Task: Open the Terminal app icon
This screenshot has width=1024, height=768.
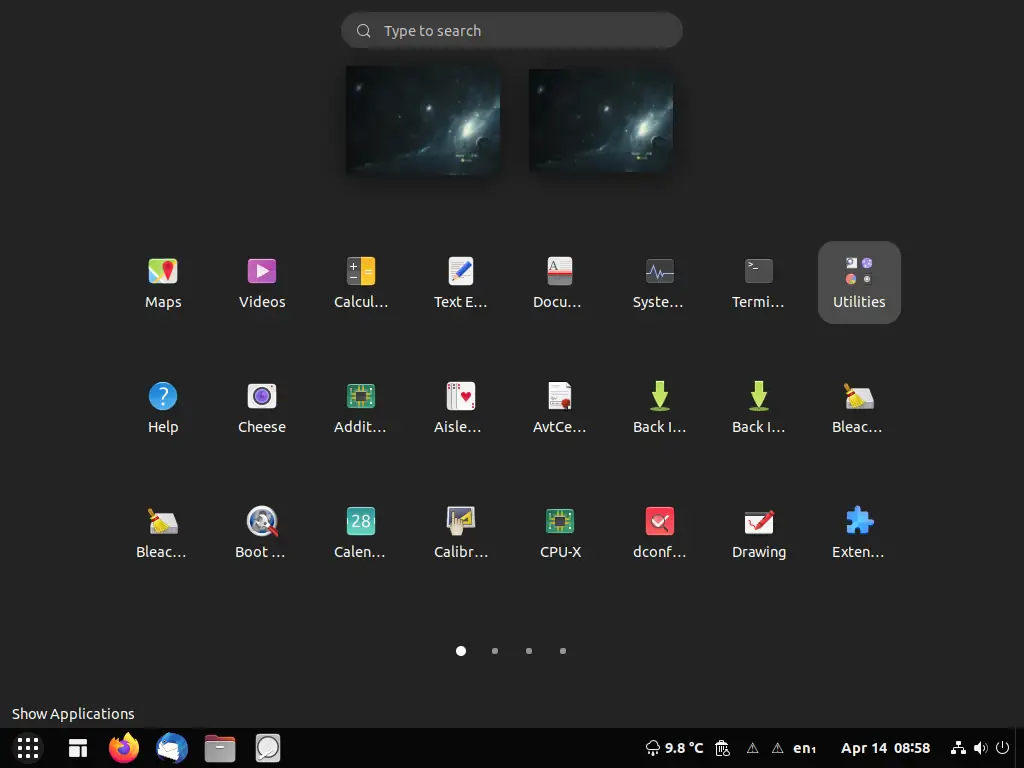Action: tap(758, 283)
